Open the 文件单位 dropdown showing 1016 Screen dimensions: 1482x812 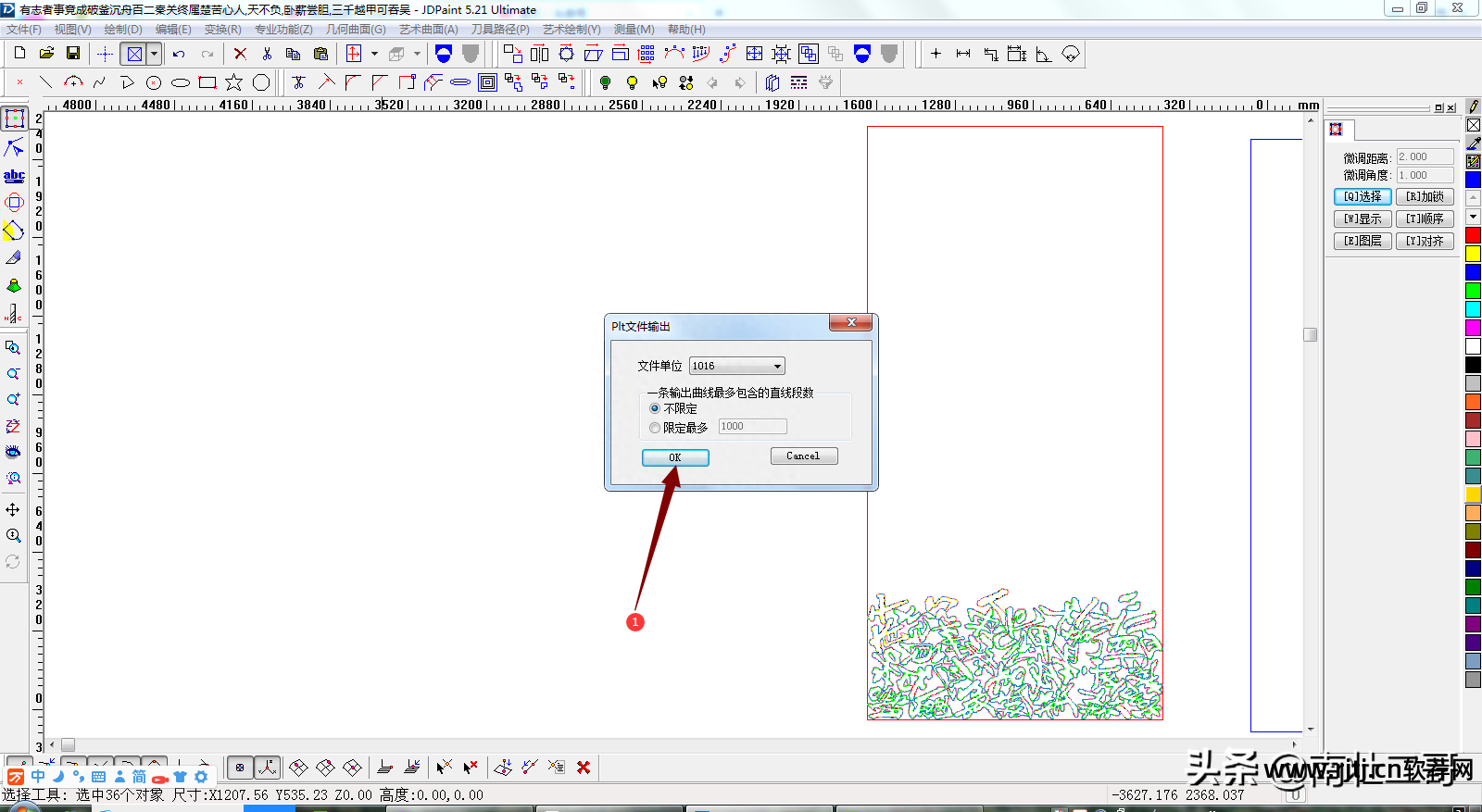(x=737, y=366)
